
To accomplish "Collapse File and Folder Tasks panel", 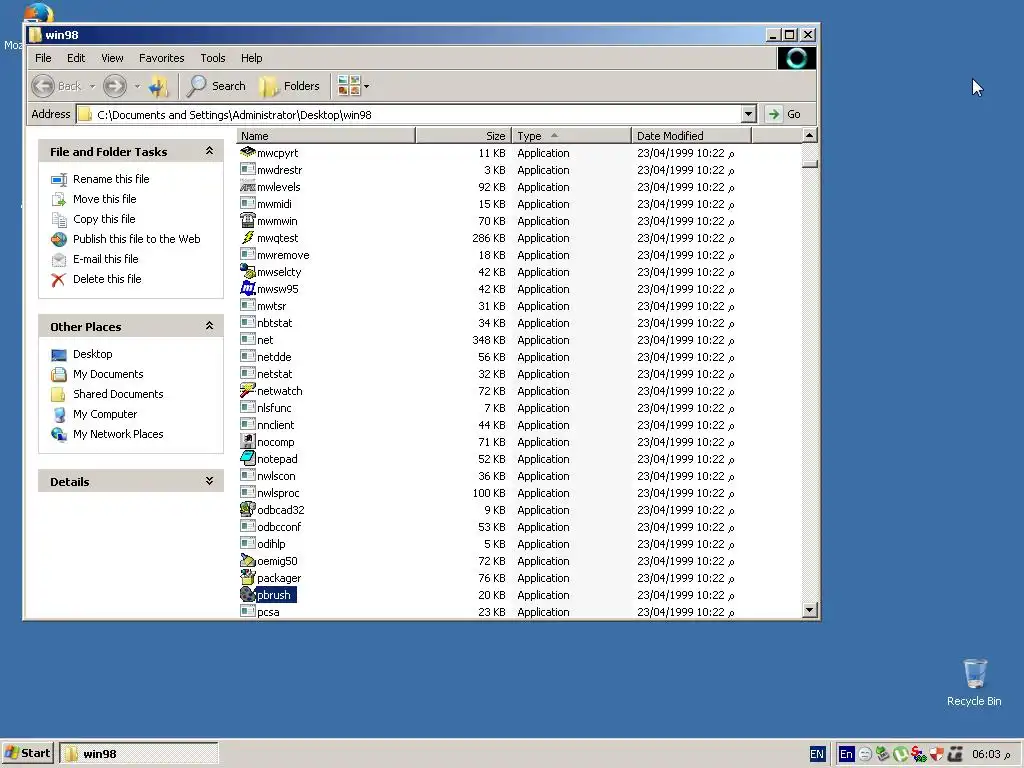I will click(209, 151).
